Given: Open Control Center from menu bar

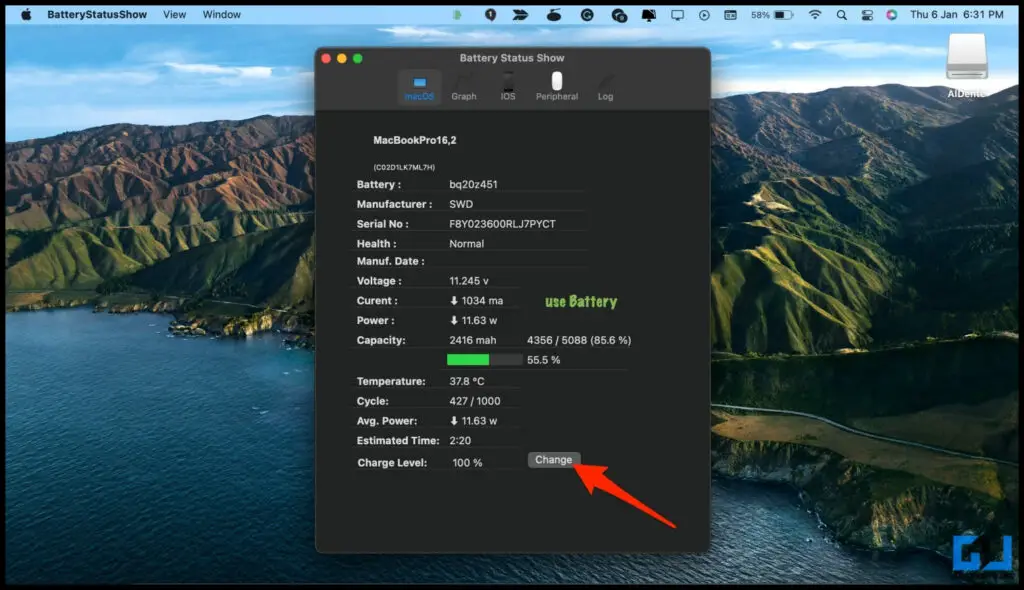Looking at the screenshot, I should [866, 15].
